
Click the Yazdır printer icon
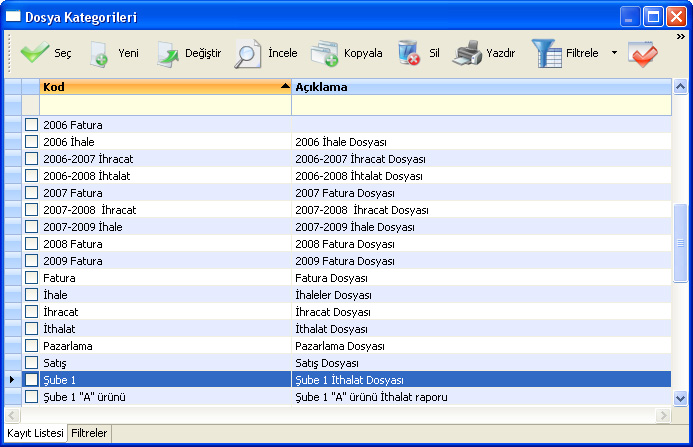pyautogui.click(x=468, y=54)
